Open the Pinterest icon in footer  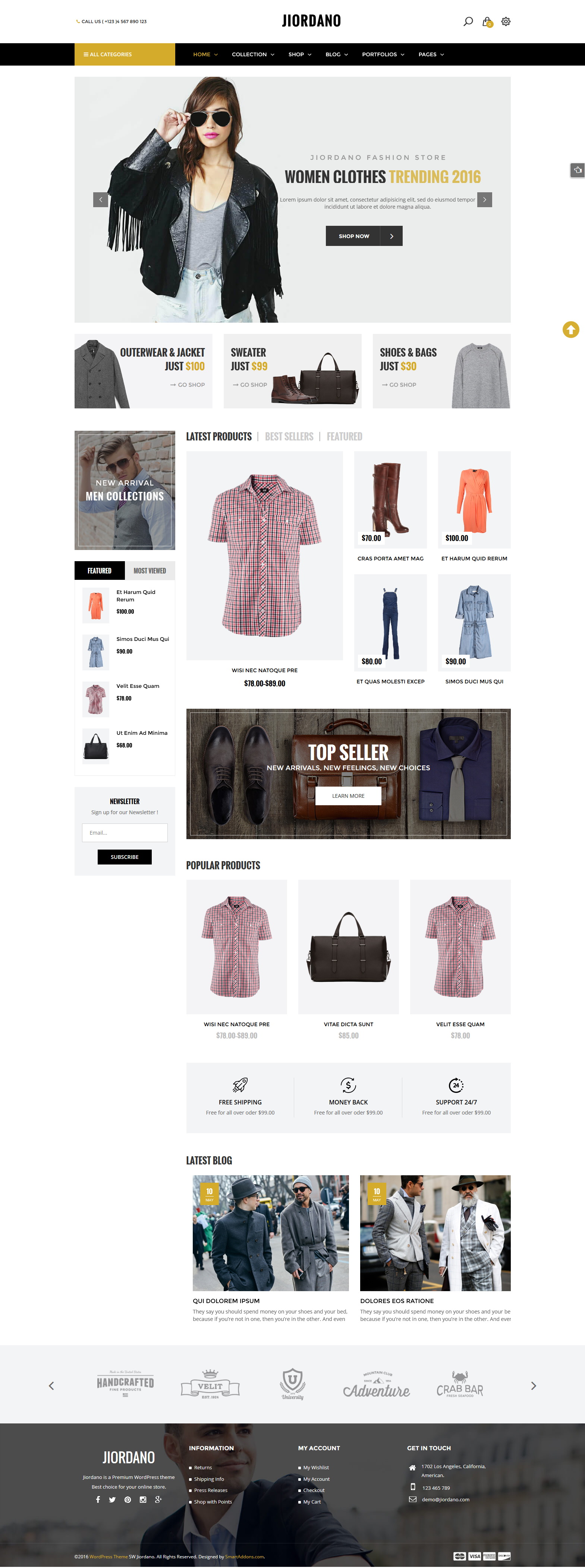[128, 1499]
